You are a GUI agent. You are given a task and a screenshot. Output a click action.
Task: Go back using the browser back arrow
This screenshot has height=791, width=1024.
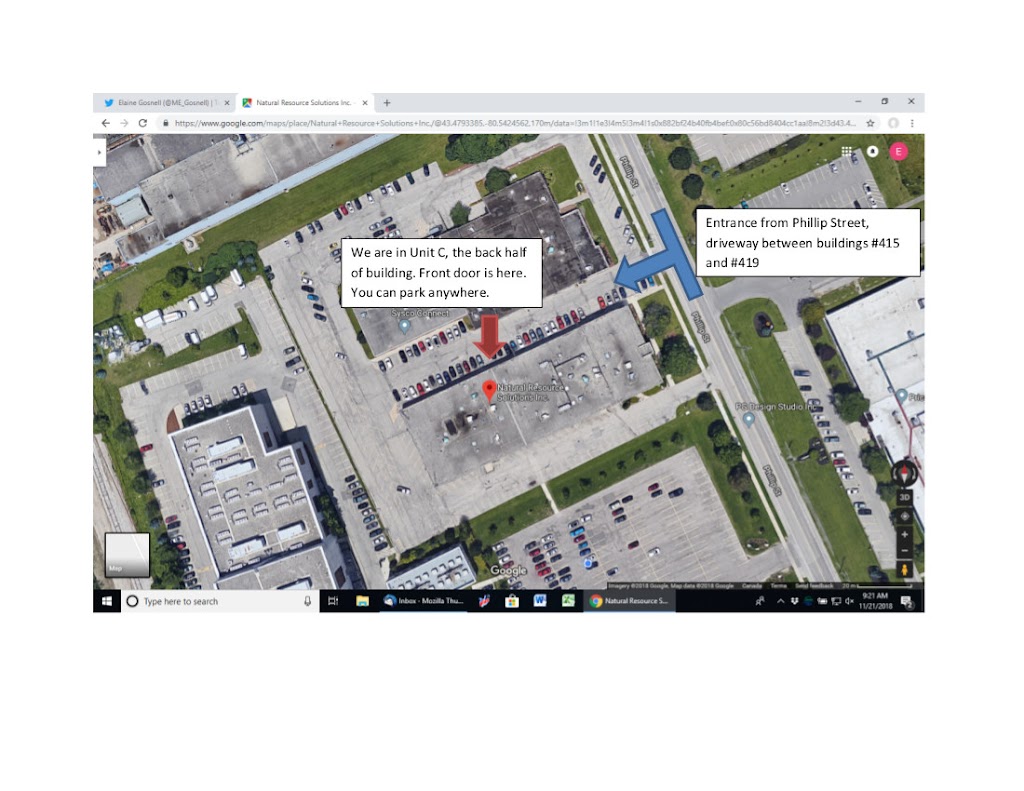click(x=106, y=123)
